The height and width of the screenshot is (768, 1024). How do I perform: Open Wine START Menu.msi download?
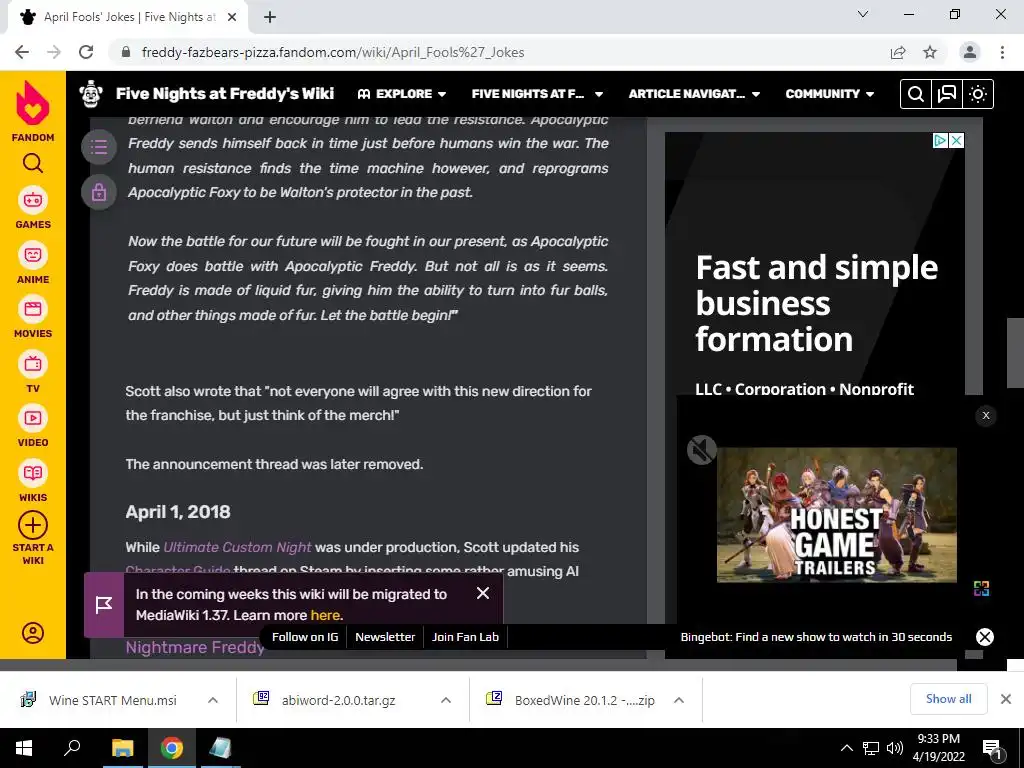112,700
